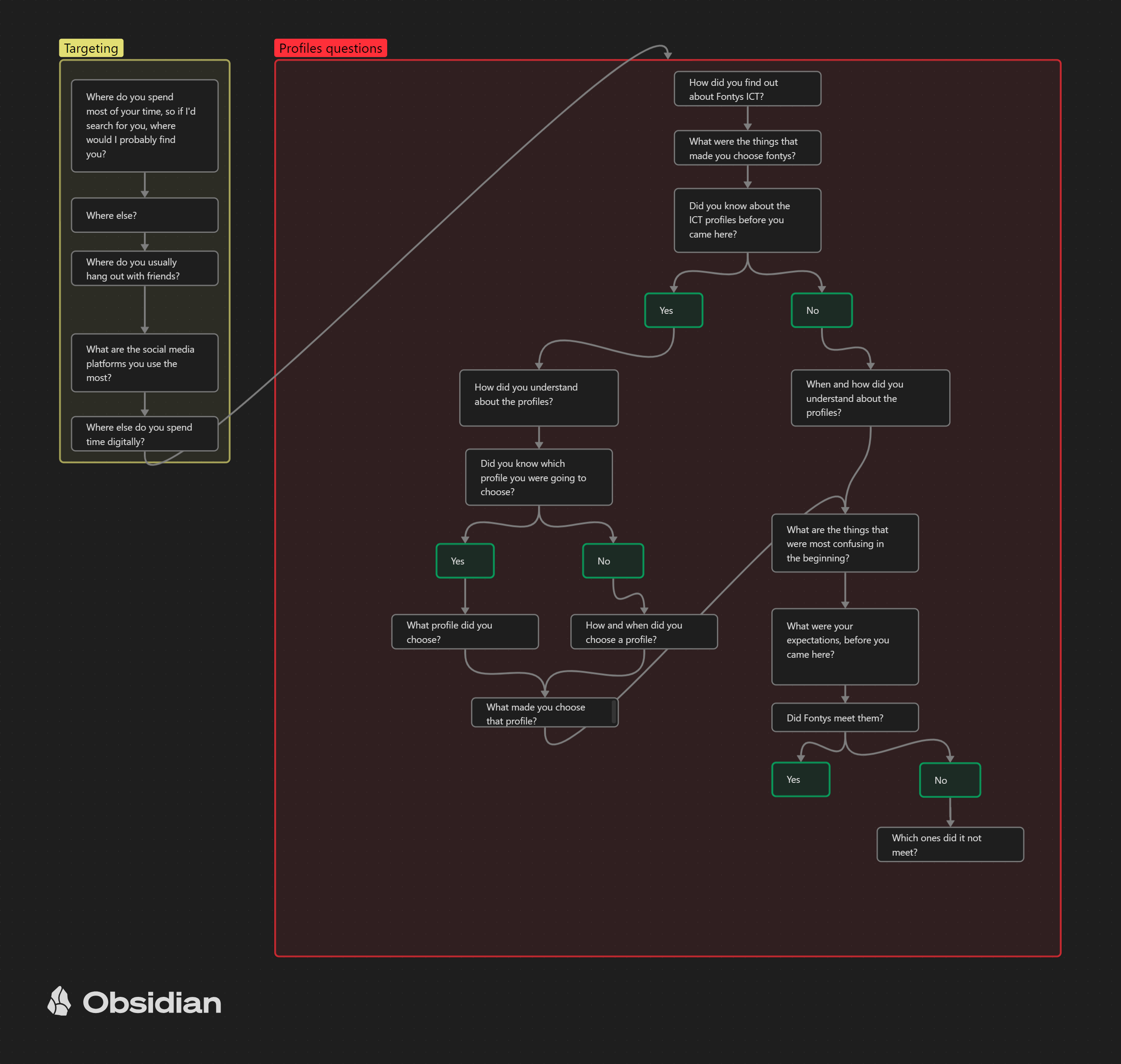1121x1064 pixels.
Task: Select 'How did you find out about Fontys ICT?' card
Action: click(747, 89)
